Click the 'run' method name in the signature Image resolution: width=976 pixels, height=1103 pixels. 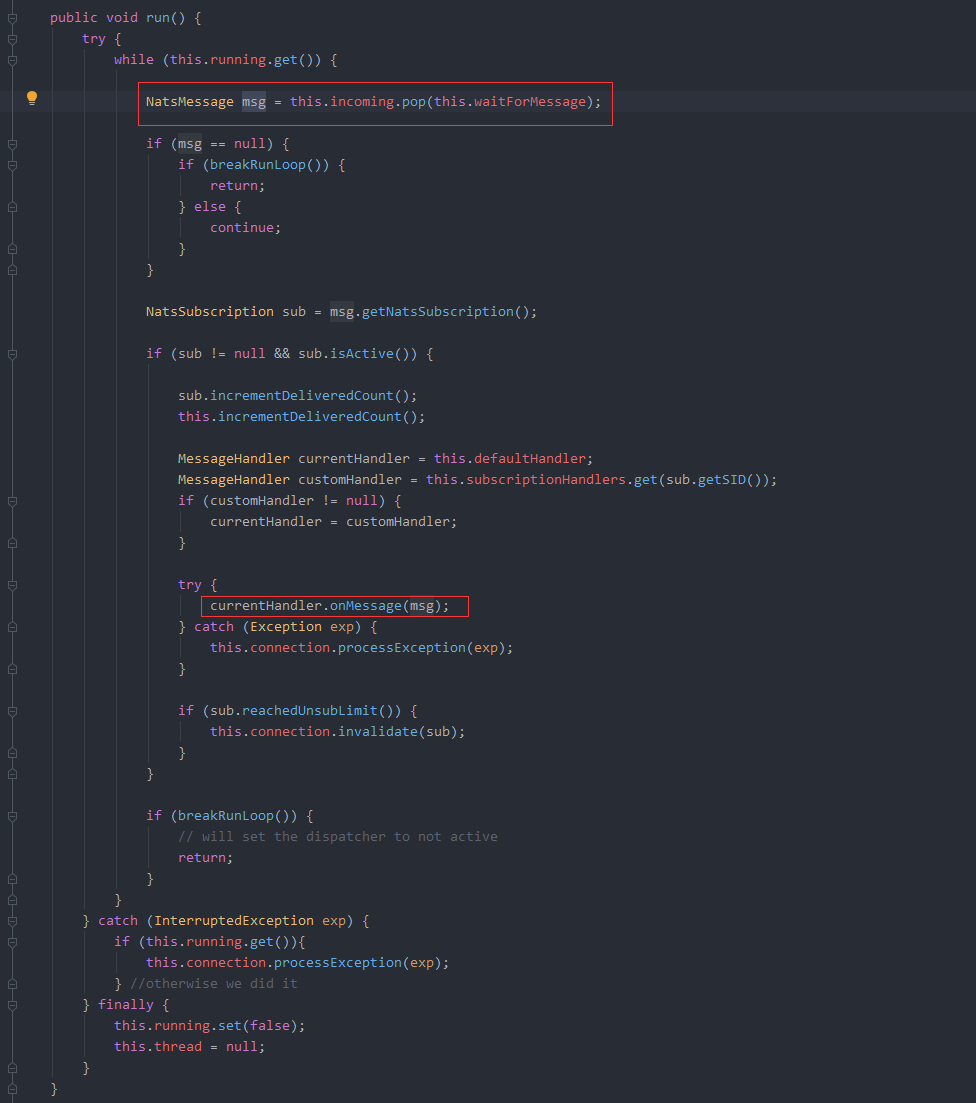click(158, 18)
